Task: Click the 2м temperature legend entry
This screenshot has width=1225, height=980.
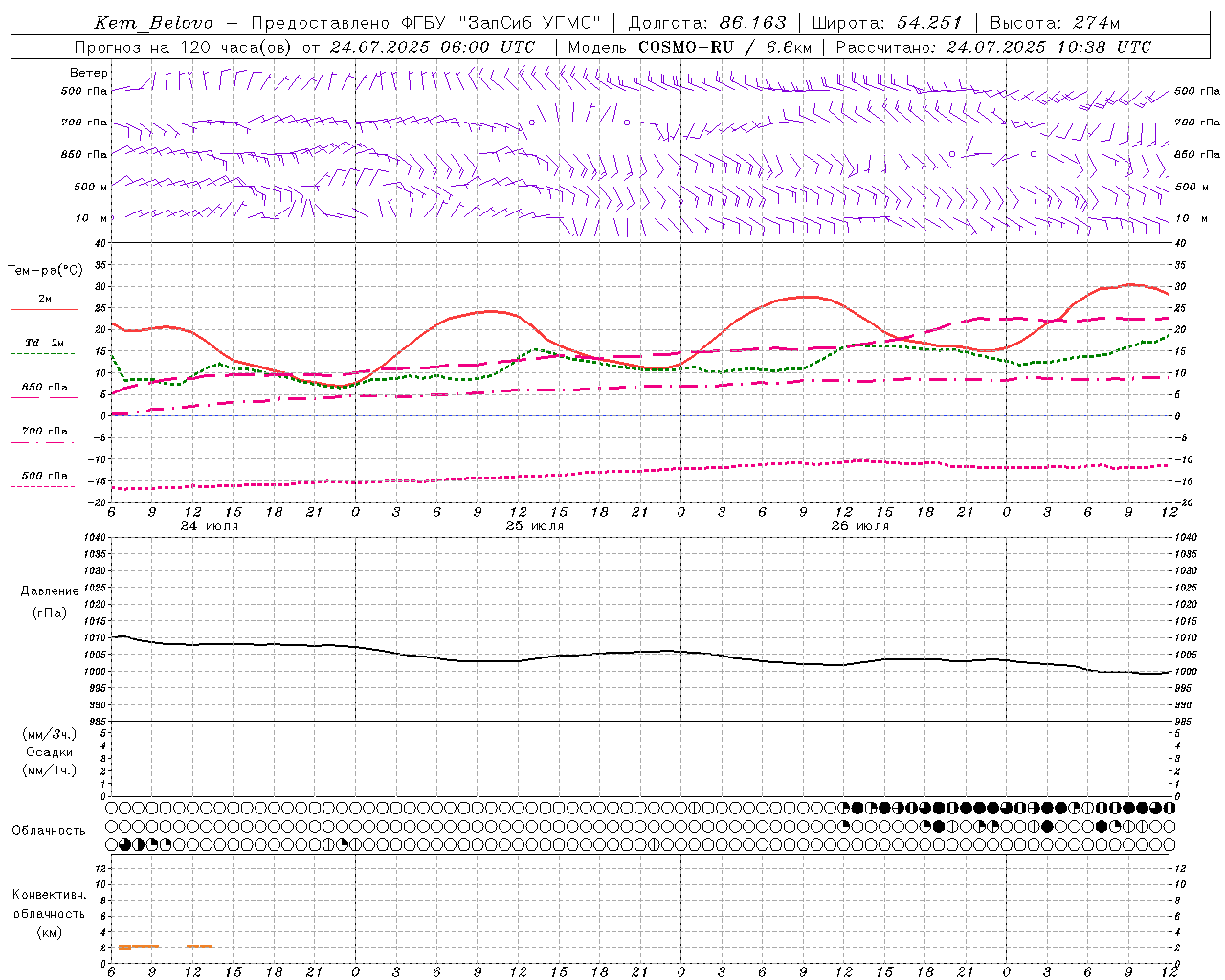Action: tap(45, 299)
